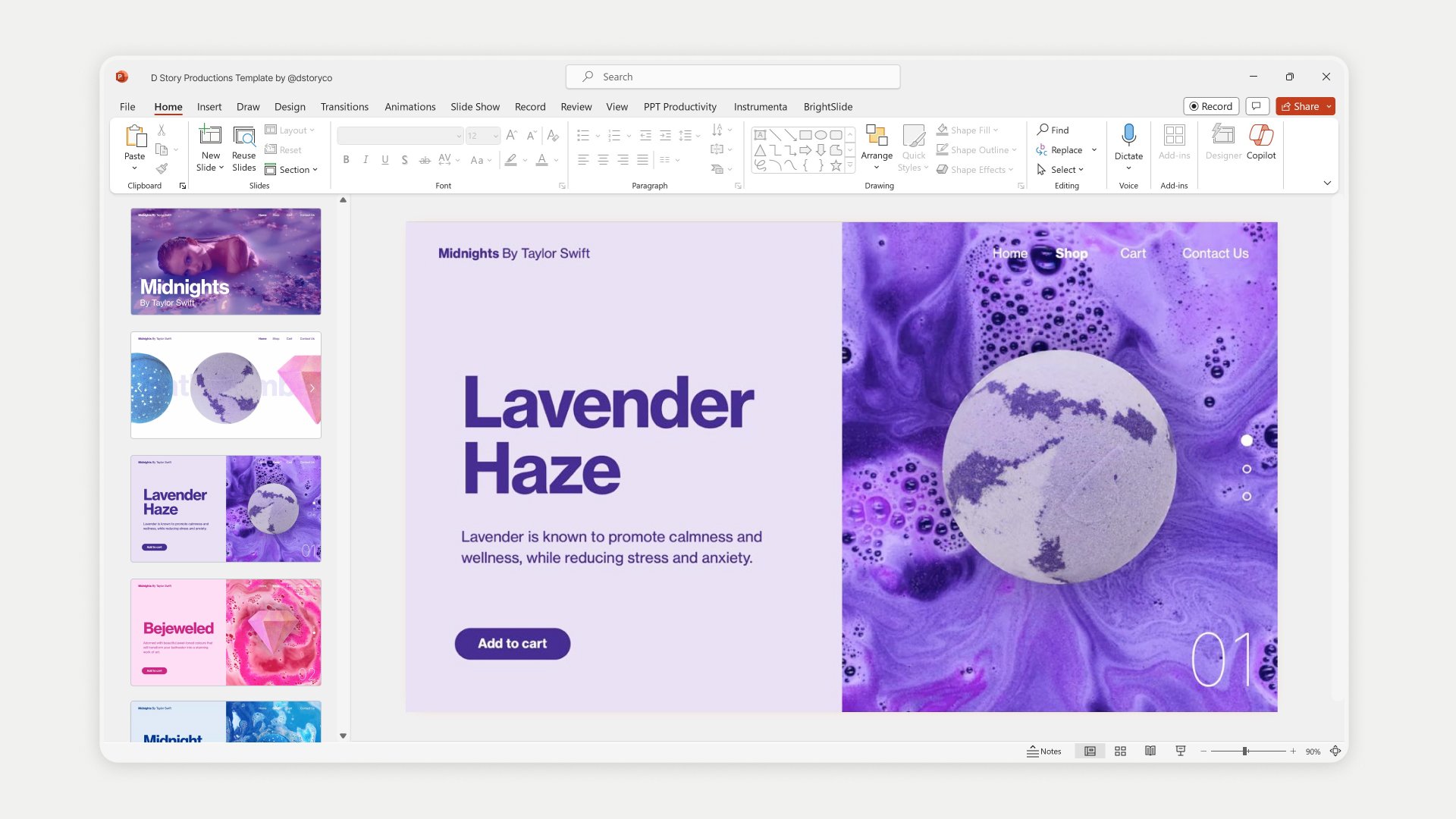
Task: Select the Bejeweled slide thumbnail
Action: click(x=226, y=632)
